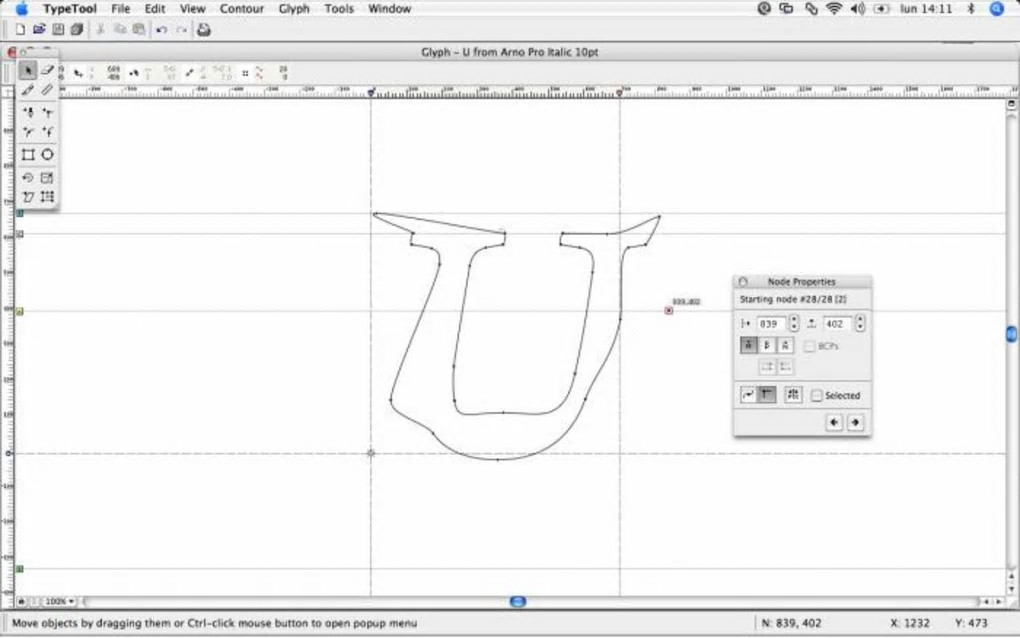Image resolution: width=1020 pixels, height=638 pixels.
Task: Click the Undo arrow in the toolbar
Action: pyautogui.click(x=161, y=30)
